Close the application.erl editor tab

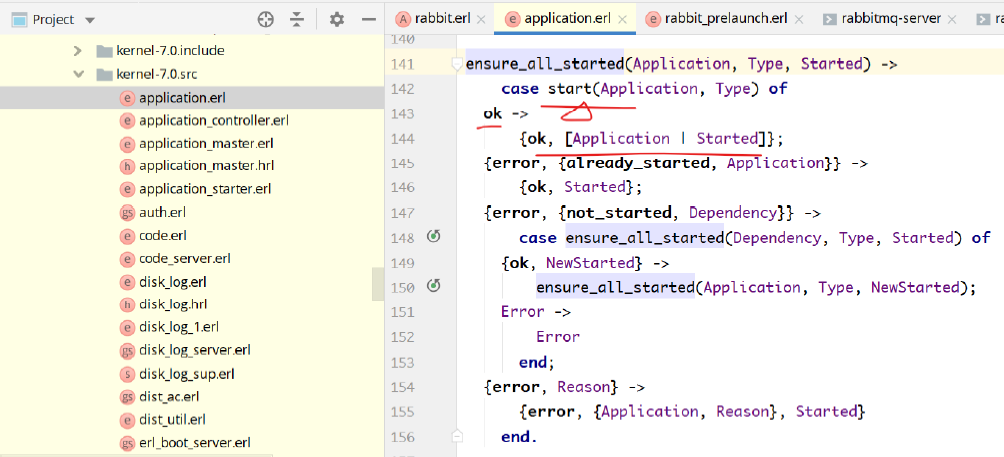point(623,18)
